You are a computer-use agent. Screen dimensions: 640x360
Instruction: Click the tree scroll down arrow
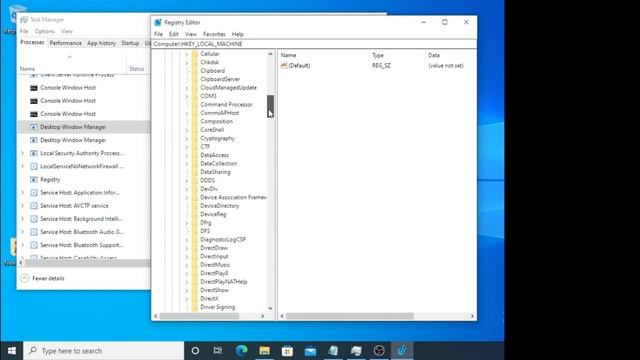coord(270,308)
